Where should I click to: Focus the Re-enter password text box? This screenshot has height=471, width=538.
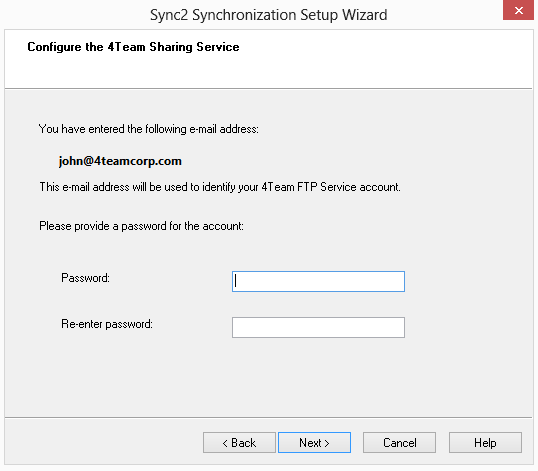pos(318,327)
